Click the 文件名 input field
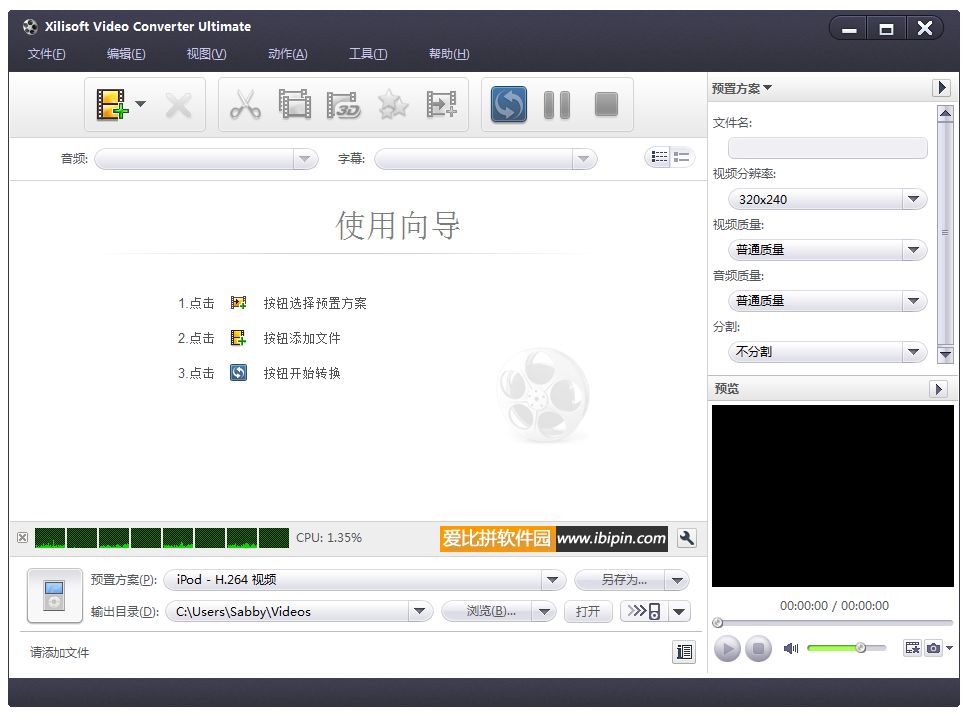Viewport: 967px width, 719px height. point(828,148)
